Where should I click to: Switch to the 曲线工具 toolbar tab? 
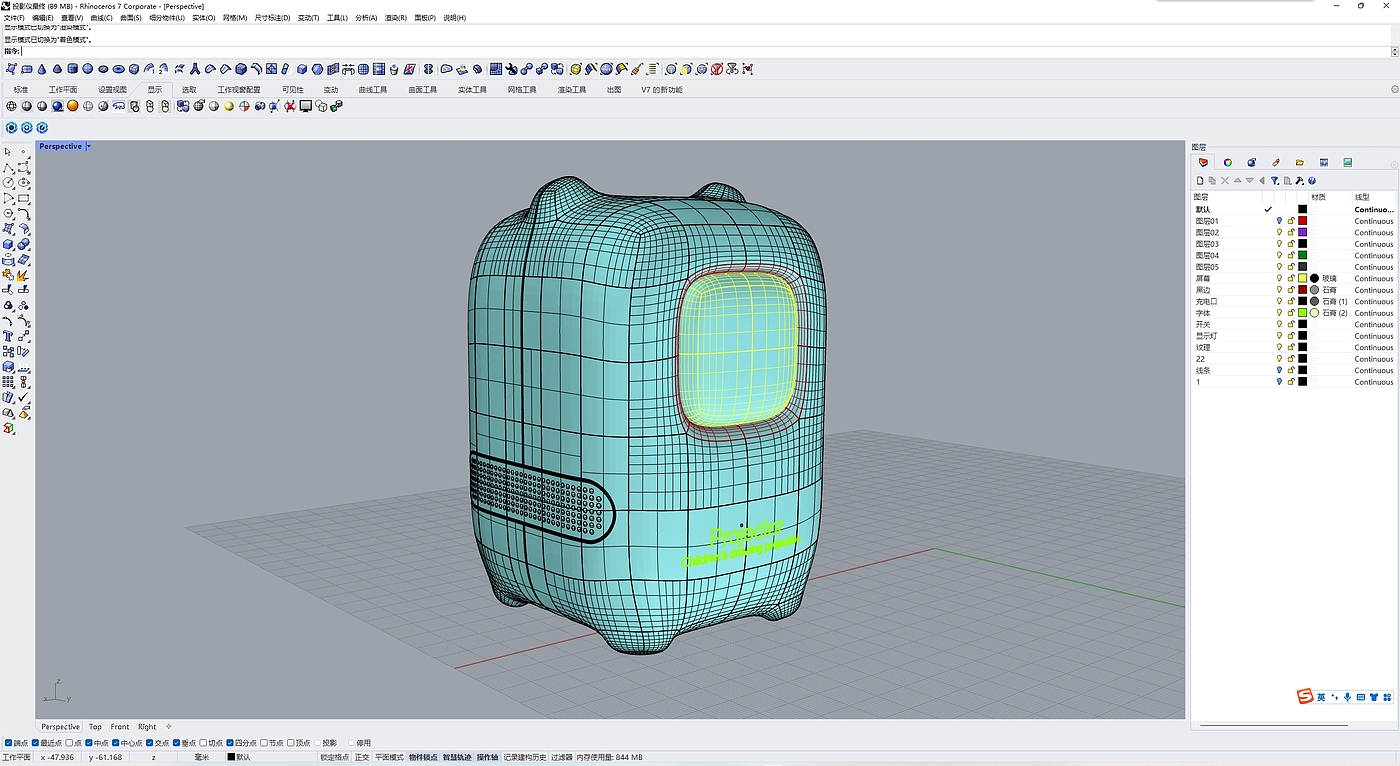point(372,90)
